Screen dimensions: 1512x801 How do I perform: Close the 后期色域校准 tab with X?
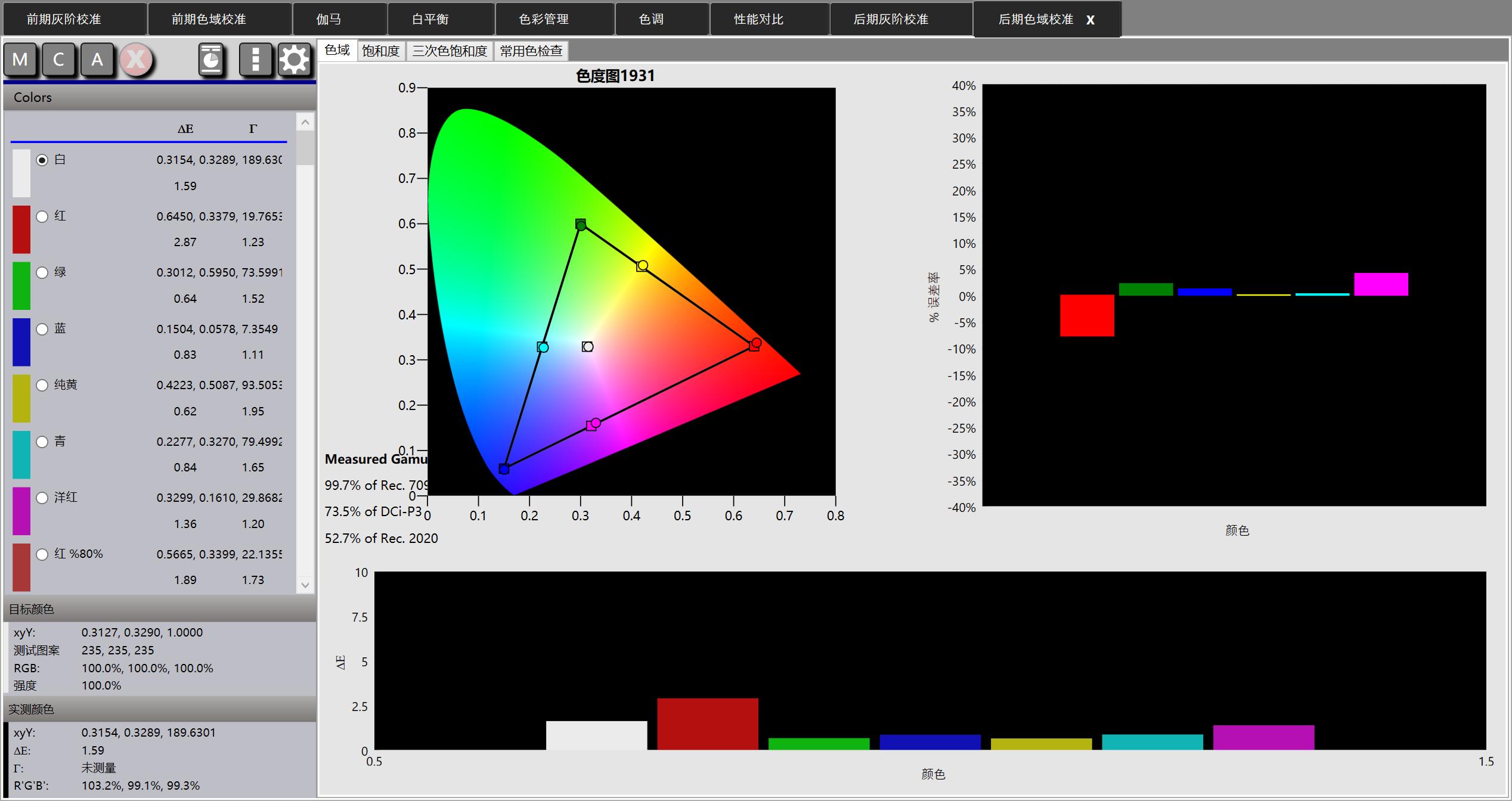1090,20
